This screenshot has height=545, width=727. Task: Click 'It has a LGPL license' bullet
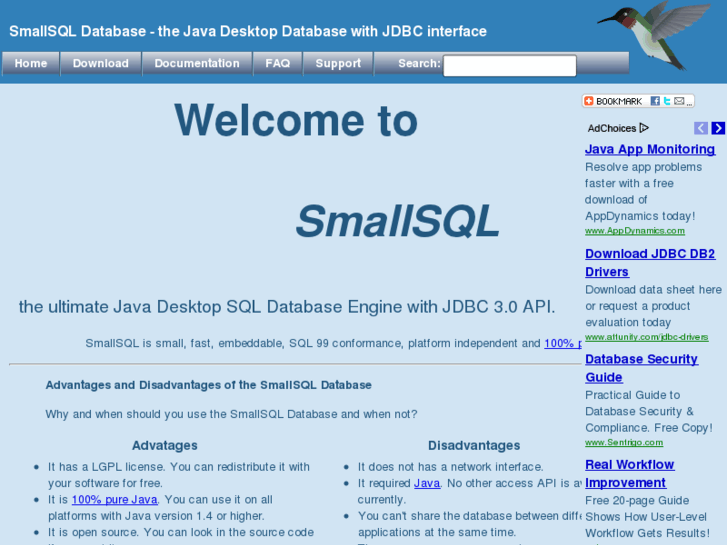(x=179, y=475)
